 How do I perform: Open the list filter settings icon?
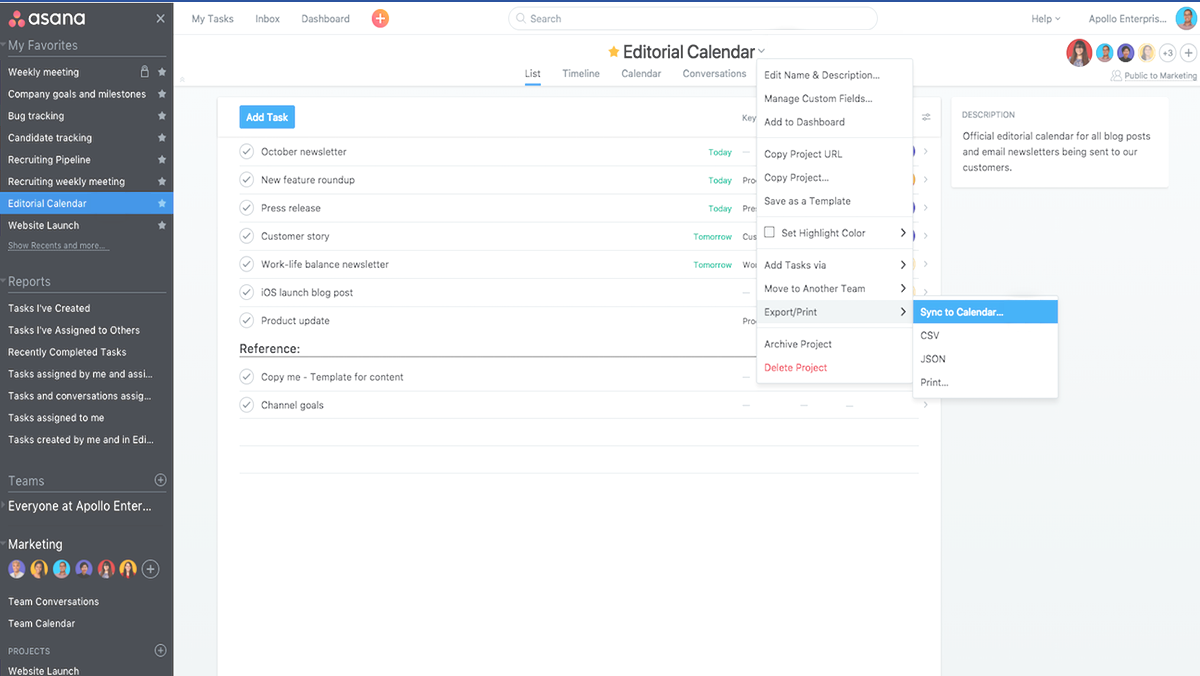pos(926,117)
